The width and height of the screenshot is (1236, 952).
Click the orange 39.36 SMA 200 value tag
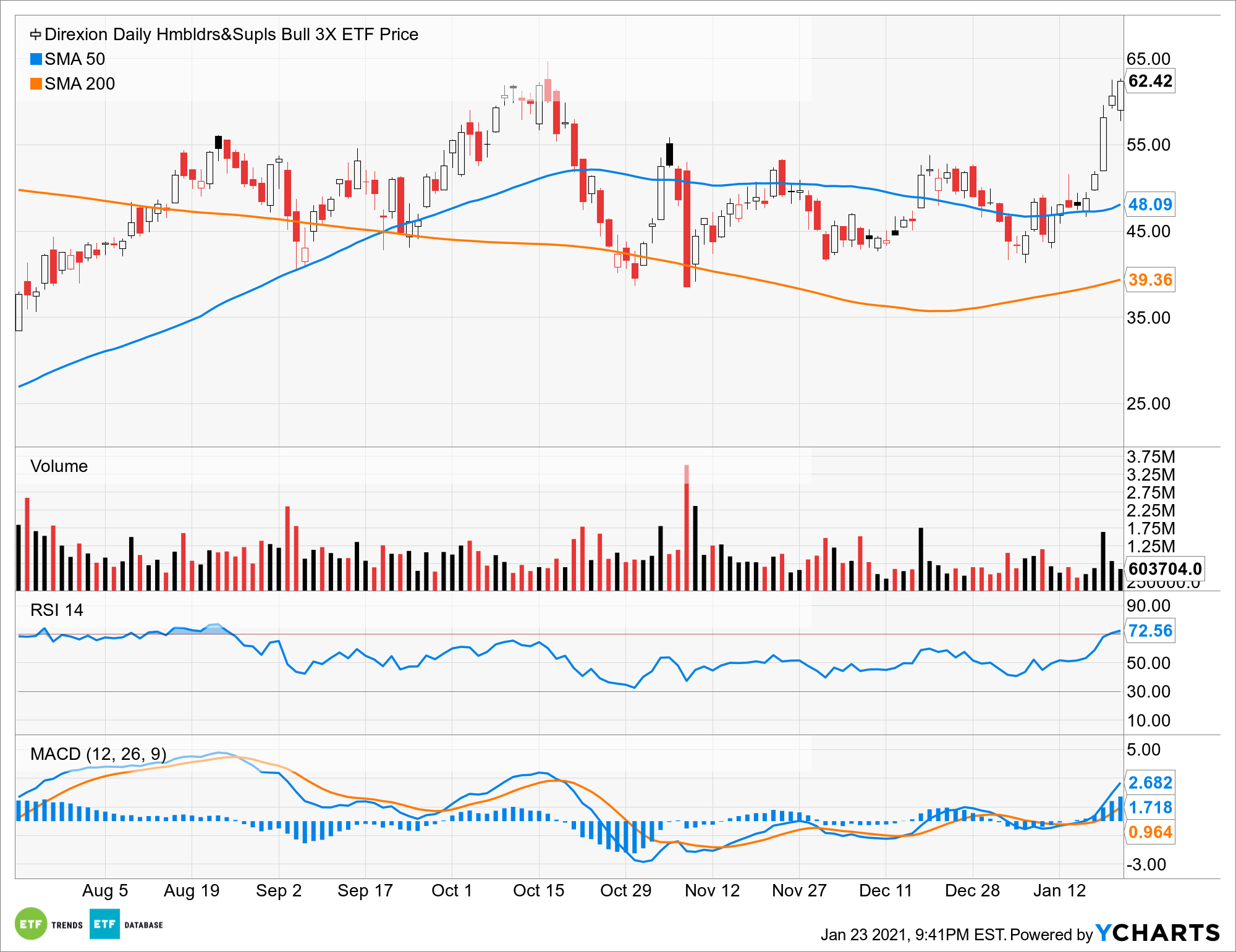click(1149, 280)
